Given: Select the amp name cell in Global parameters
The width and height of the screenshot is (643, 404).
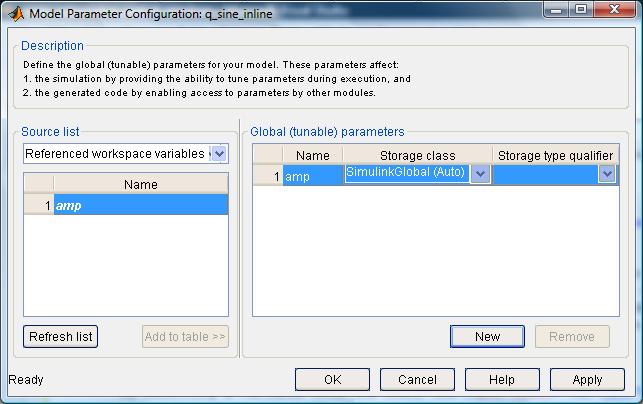Looking at the screenshot, I should pos(312,176).
